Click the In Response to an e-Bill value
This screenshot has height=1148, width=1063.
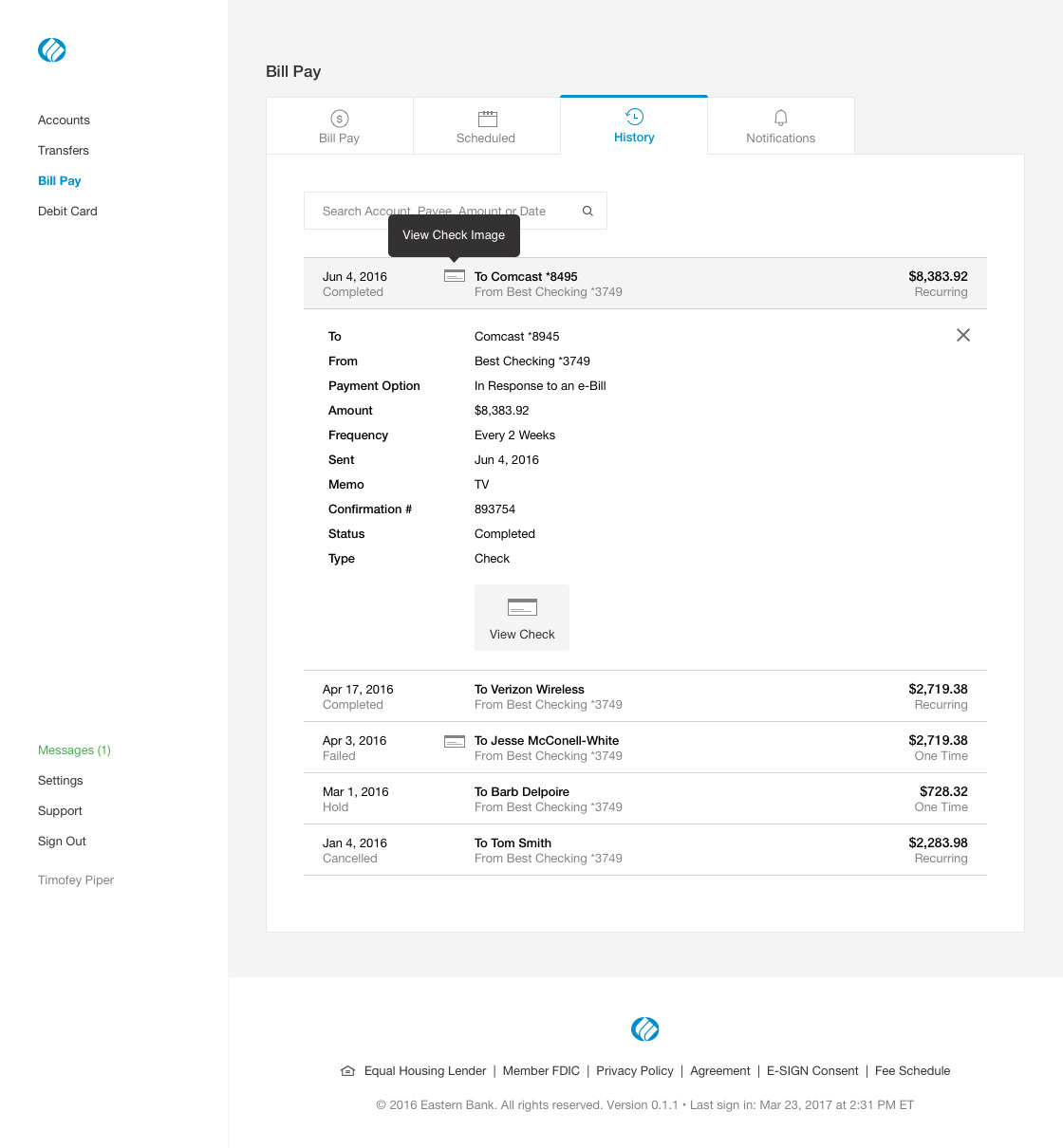point(540,386)
